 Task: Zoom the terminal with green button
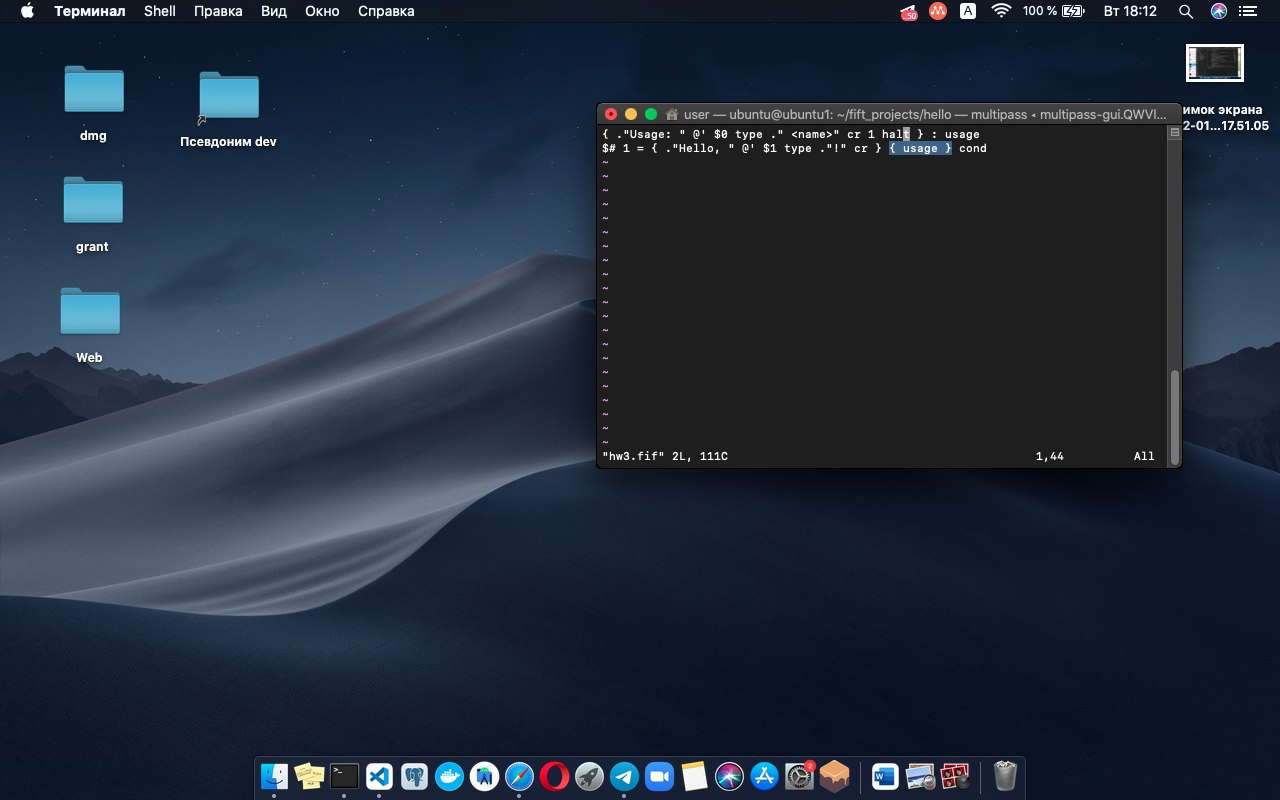pos(651,114)
